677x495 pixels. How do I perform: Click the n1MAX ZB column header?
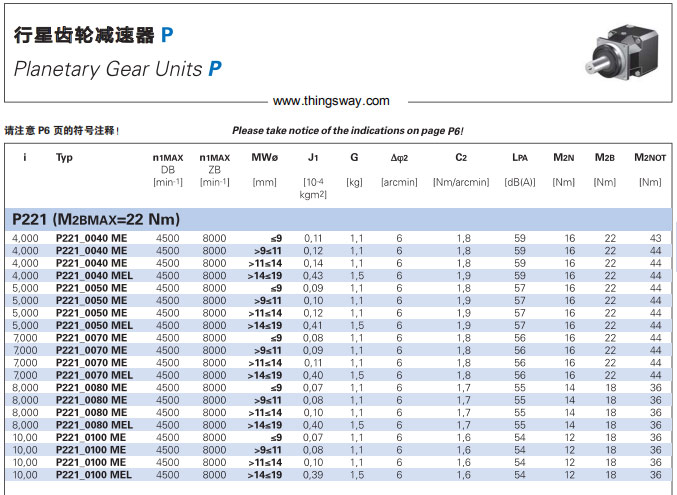coord(214,169)
